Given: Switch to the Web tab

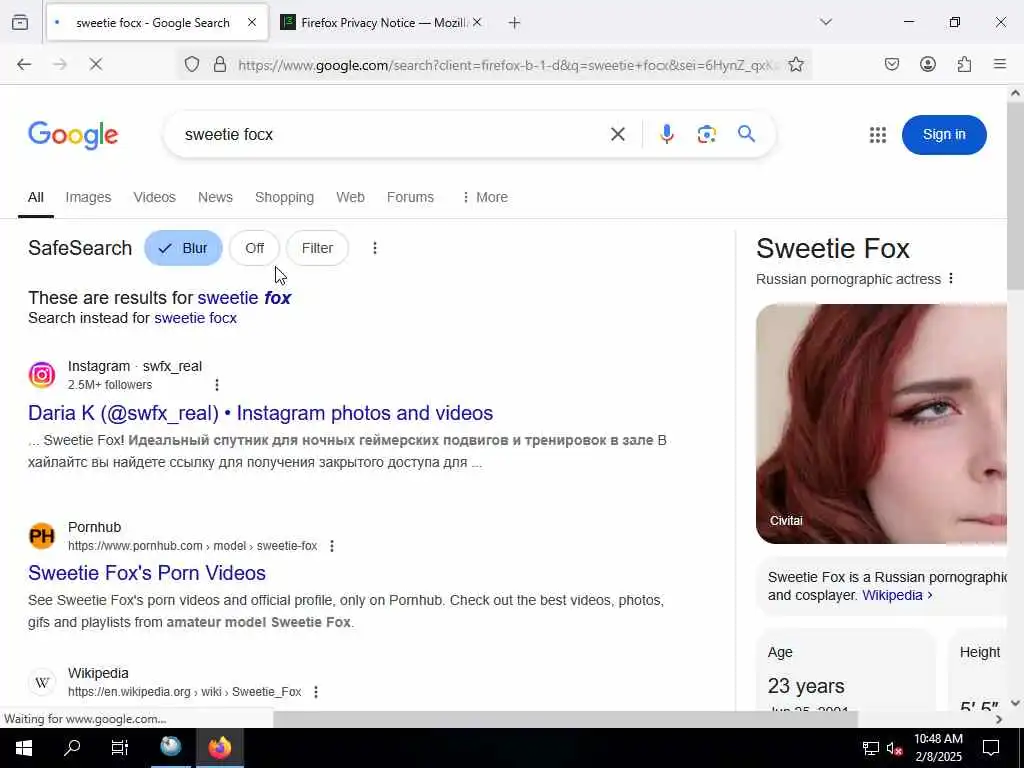Looking at the screenshot, I should click(351, 197).
